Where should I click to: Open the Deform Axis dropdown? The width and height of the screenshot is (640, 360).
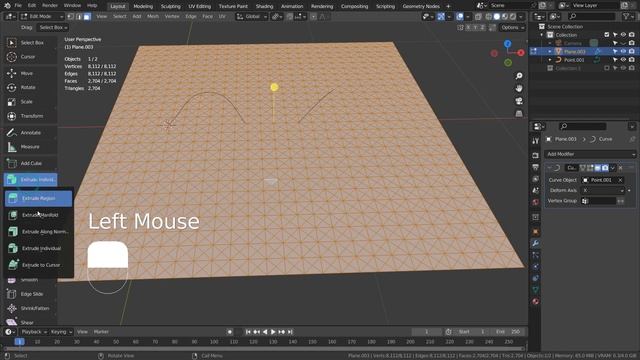tap(603, 190)
